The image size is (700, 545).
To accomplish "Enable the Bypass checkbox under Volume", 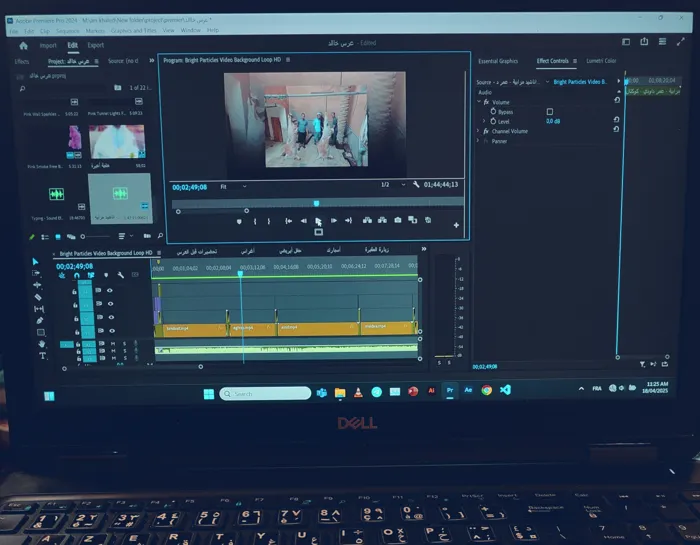I will click(549, 111).
